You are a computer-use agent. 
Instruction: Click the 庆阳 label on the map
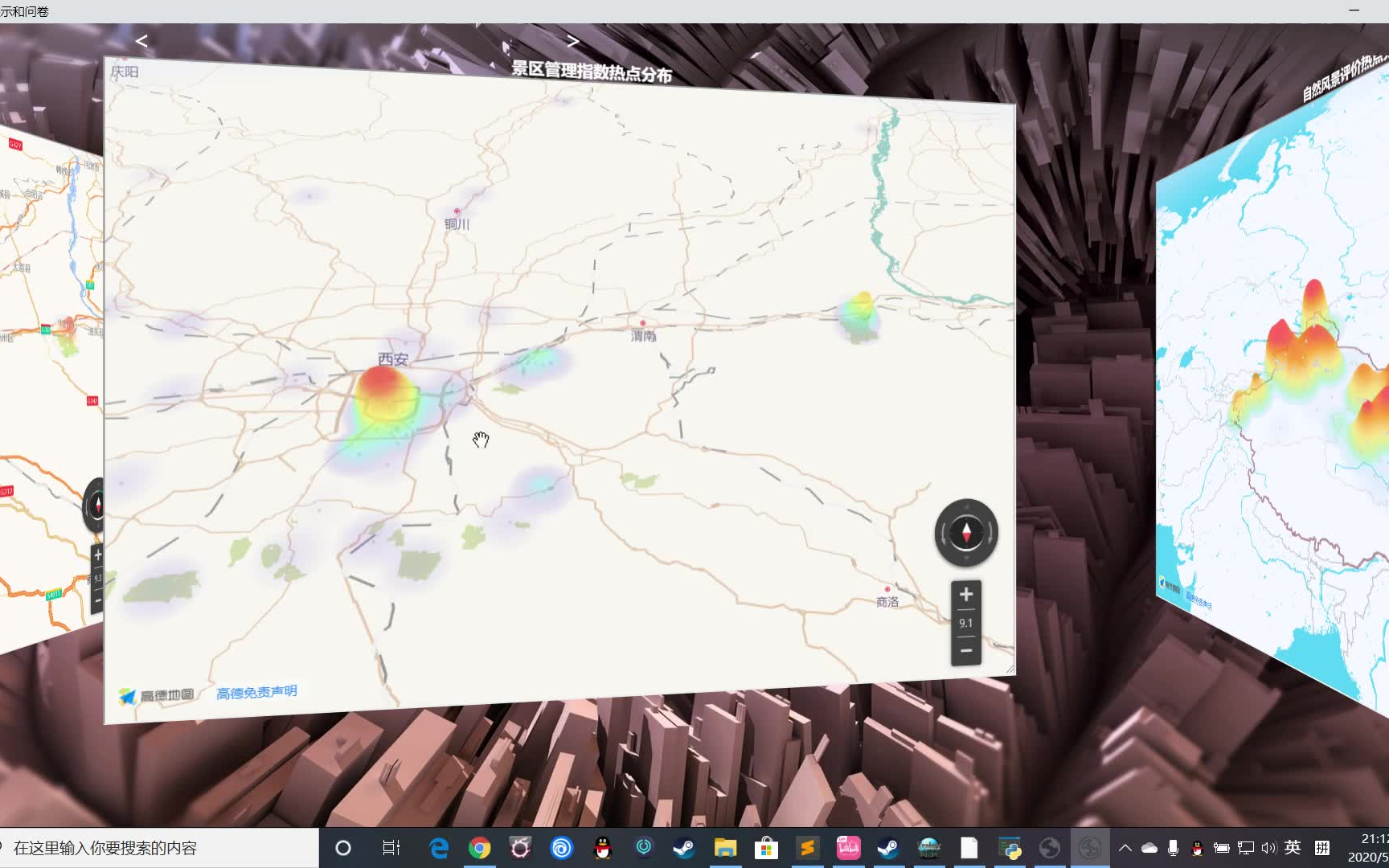[125, 72]
